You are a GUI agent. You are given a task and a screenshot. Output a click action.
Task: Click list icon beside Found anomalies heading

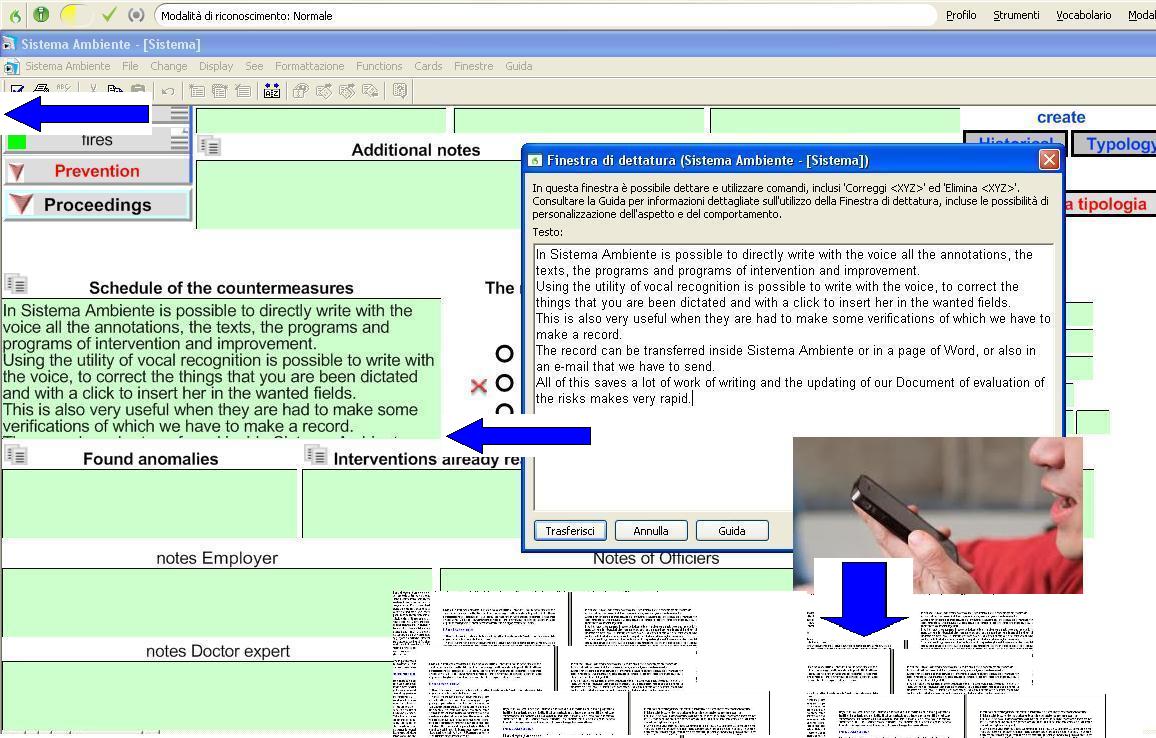16,455
